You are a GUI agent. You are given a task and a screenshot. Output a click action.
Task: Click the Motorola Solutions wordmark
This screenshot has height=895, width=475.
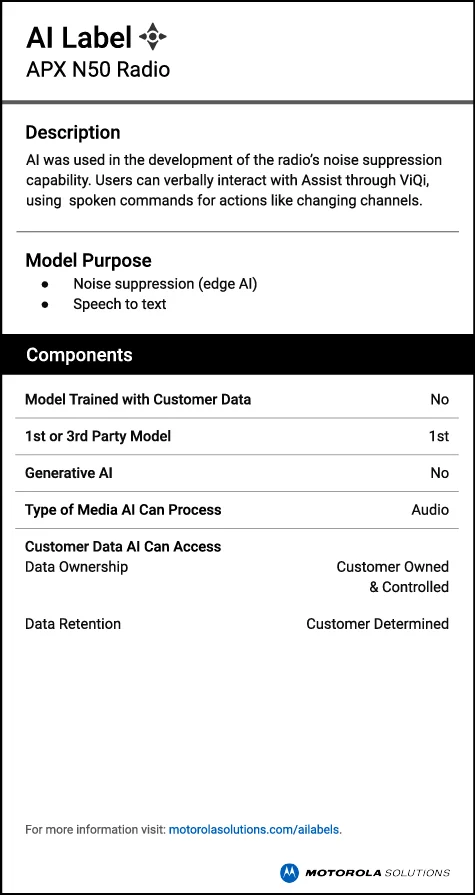coord(377,873)
